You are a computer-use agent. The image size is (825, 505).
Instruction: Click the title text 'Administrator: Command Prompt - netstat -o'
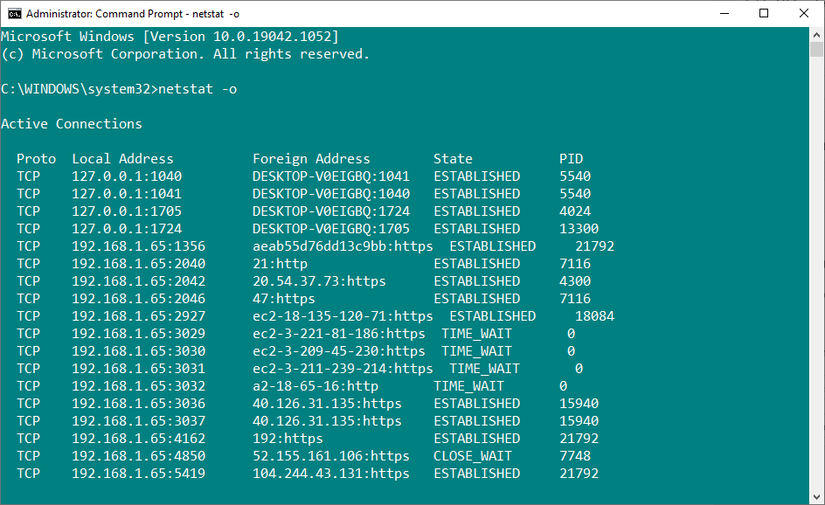click(x=133, y=14)
